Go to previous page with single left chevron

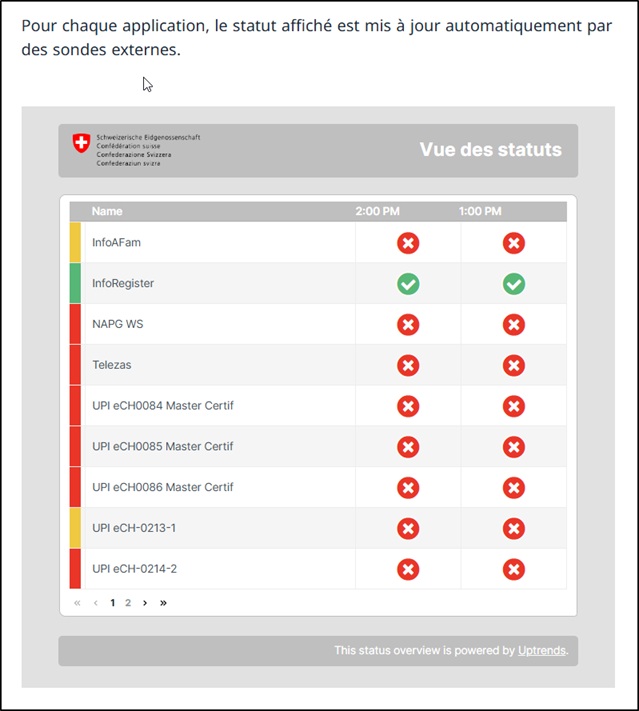tap(96, 603)
